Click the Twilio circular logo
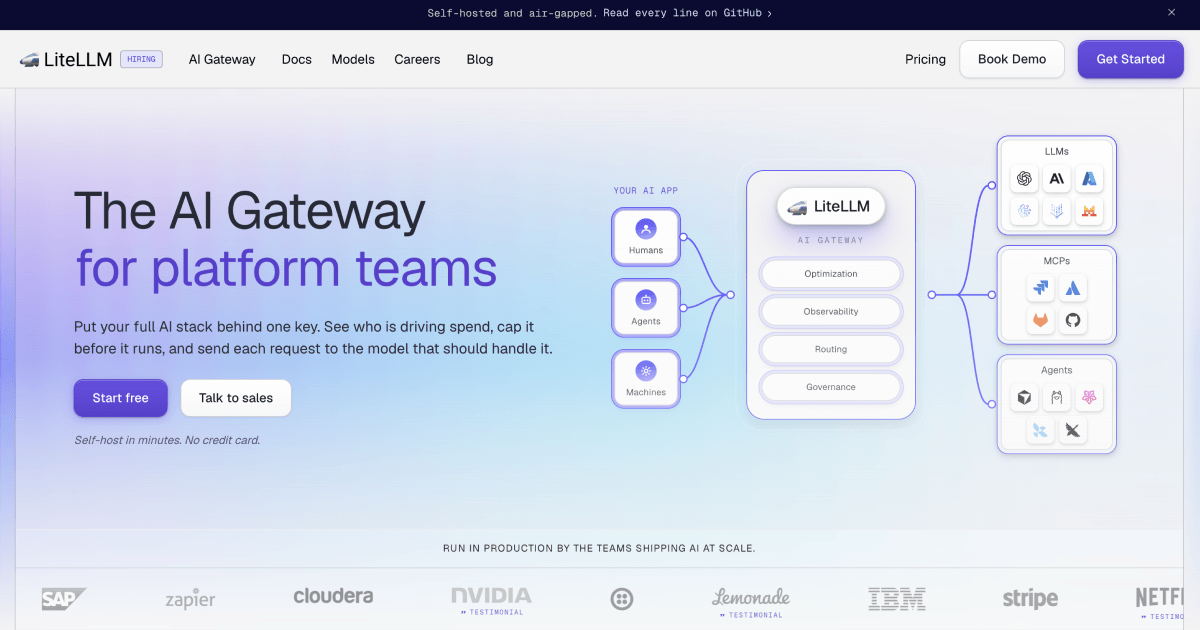This screenshot has width=1200, height=630. (621, 599)
